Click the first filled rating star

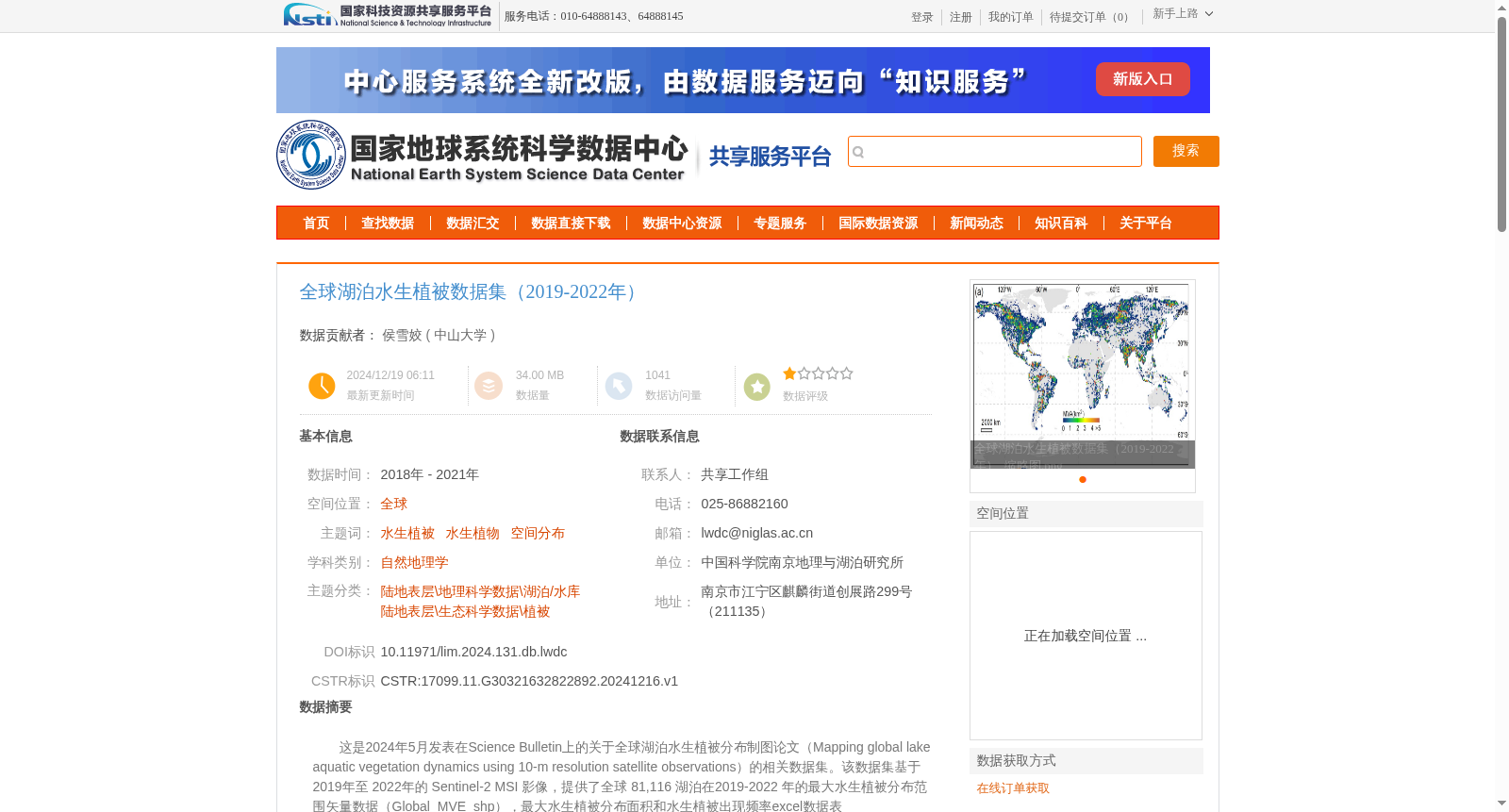click(789, 373)
